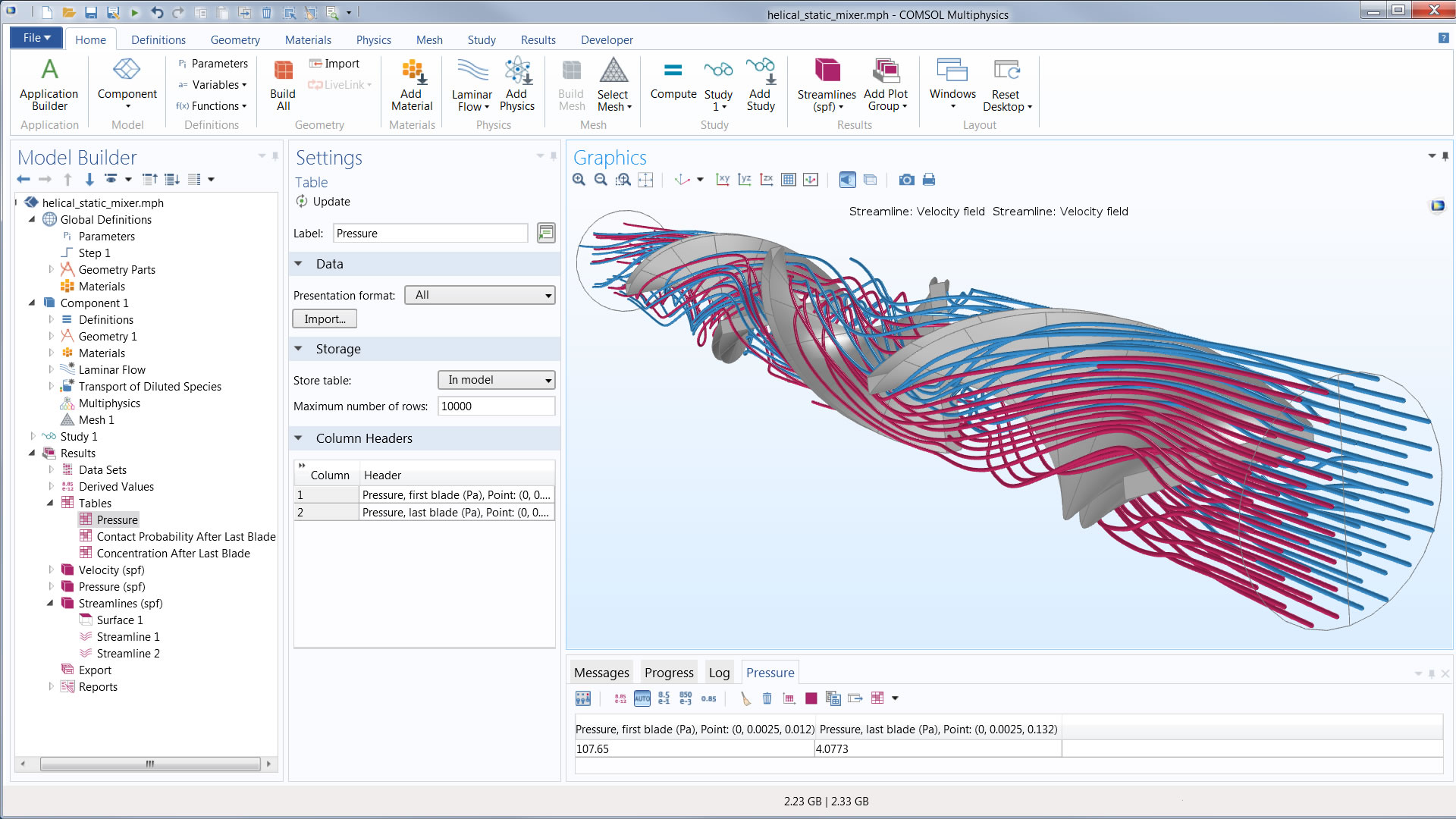Expand the Velocity (spf) node
Viewport: 1456px width, 819px height.
click(51, 570)
